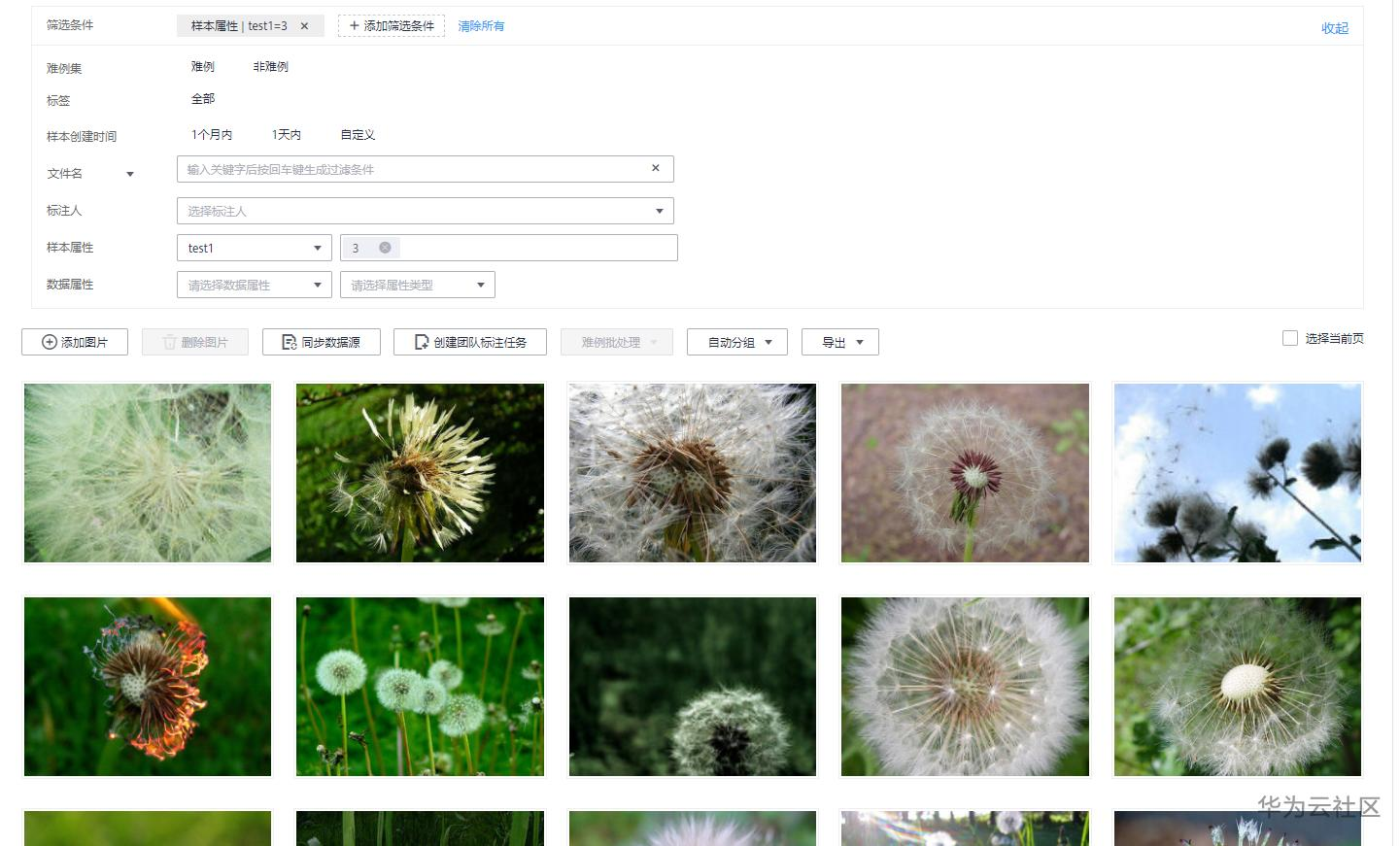
Task: Open 自定义 custom date range option
Action: (357, 134)
